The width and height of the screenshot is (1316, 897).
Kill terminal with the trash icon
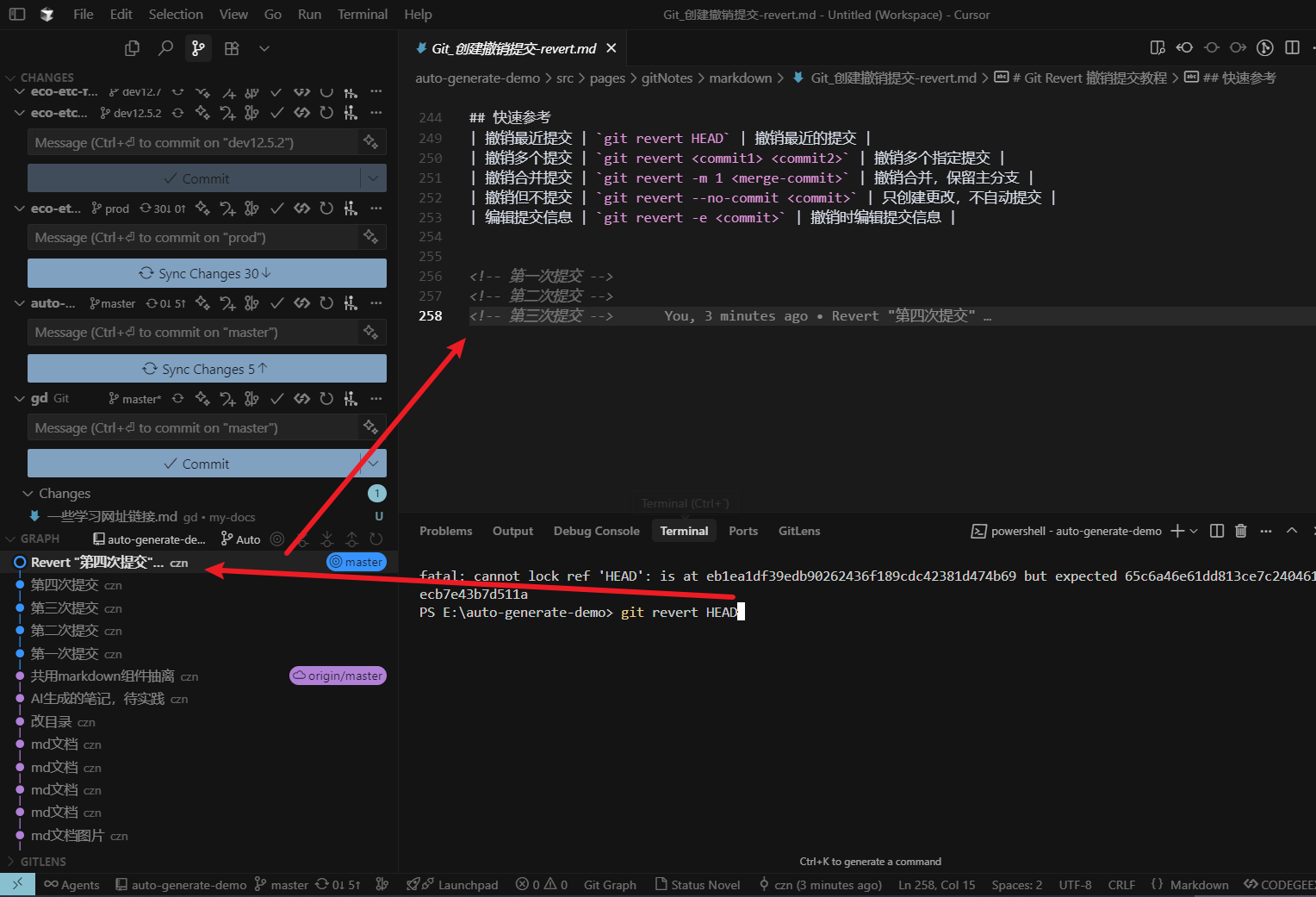pos(1240,531)
